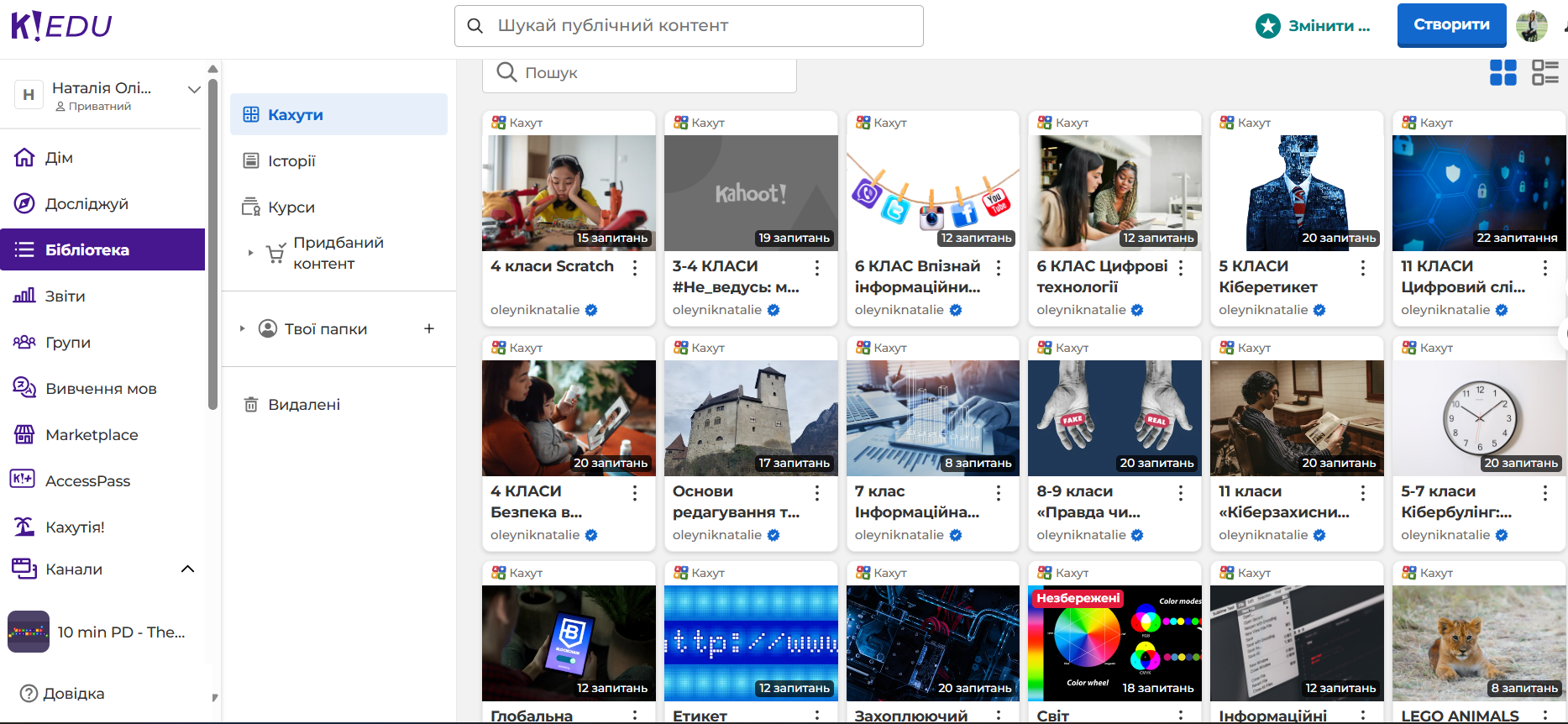The height and width of the screenshot is (724, 1568).
Task: Add a new folder with plus icon
Action: (x=429, y=328)
